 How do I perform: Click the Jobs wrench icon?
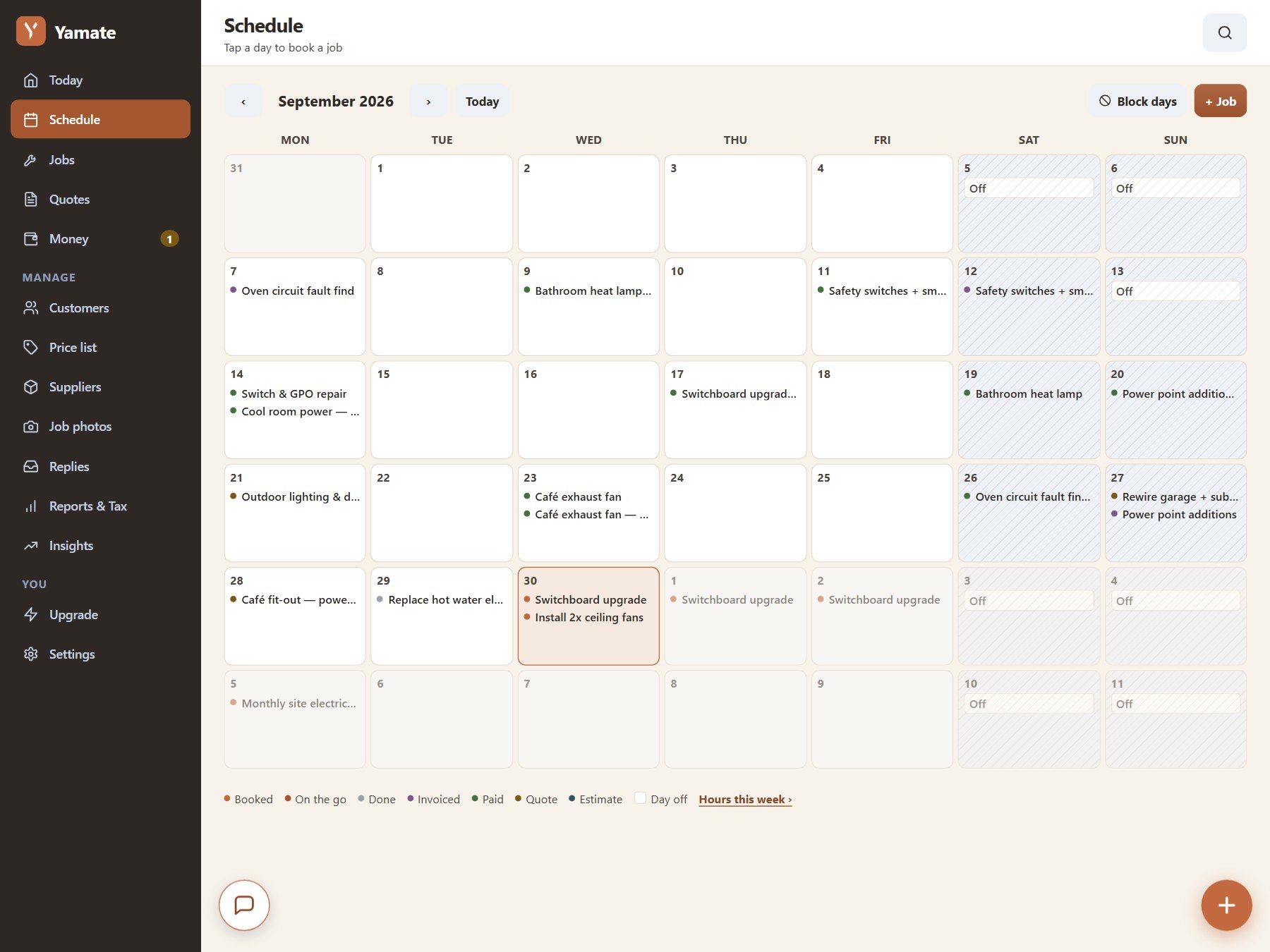(x=31, y=160)
